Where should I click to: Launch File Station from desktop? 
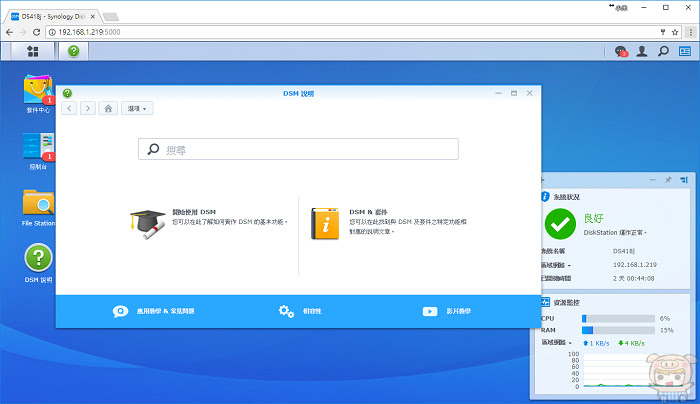(38, 208)
